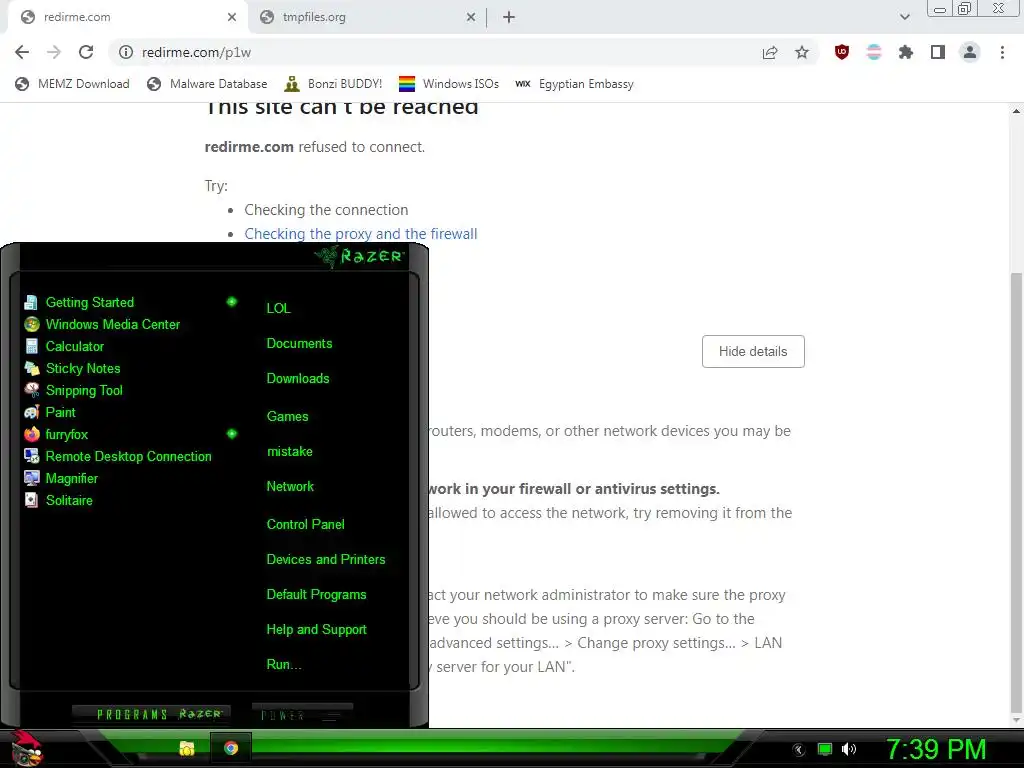Expand the Getting Started jump list arrow
Screen dimensions: 1024x768
[231, 302]
